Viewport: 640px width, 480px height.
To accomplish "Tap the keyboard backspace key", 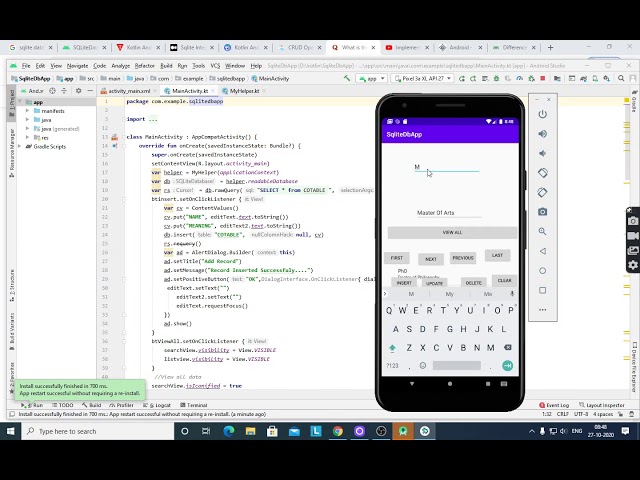I will pos(508,347).
